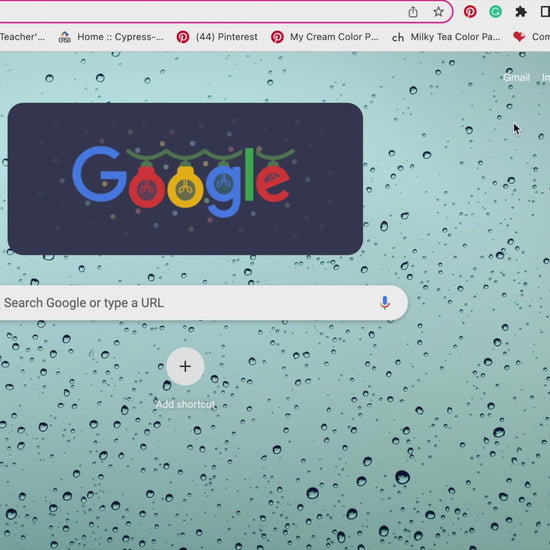This screenshot has height=550, width=550.
Task: Open the (44) Pinterest bookmark
Action: pyautogui.click(x=217, y=37)
